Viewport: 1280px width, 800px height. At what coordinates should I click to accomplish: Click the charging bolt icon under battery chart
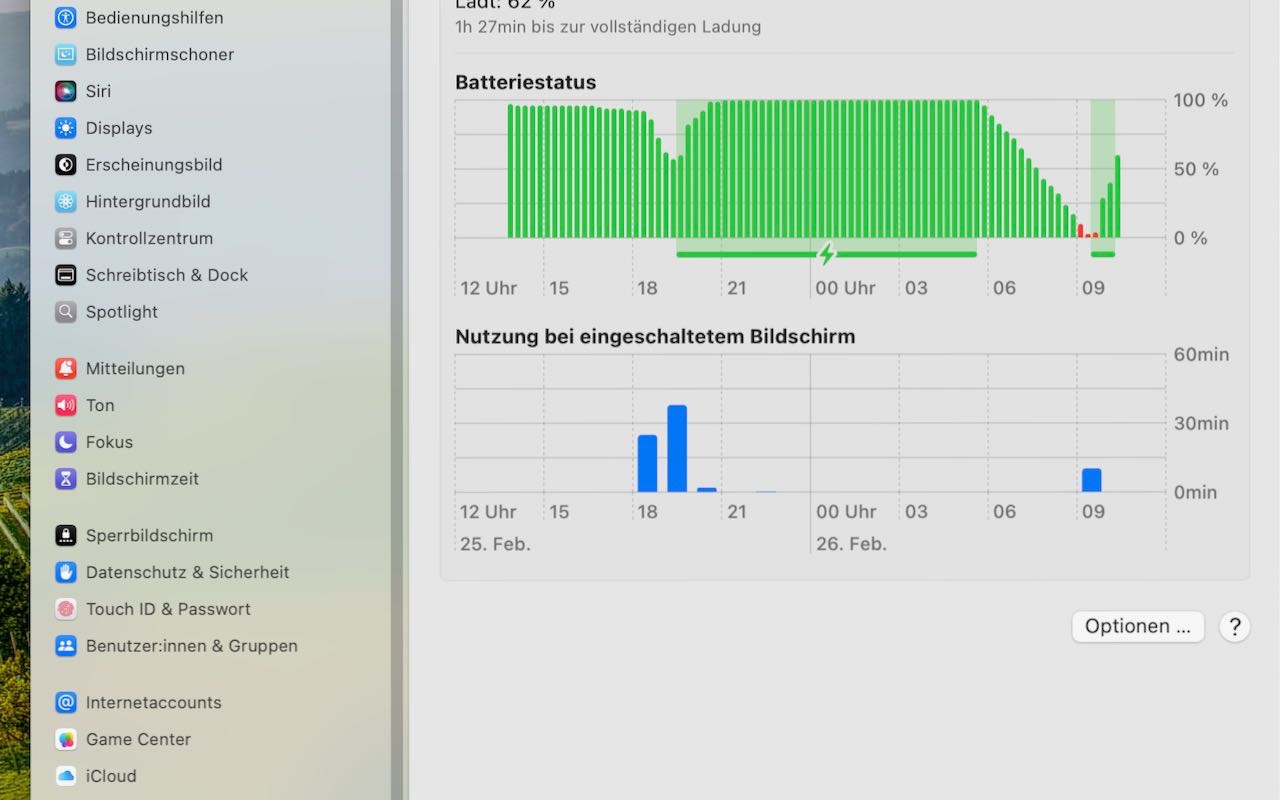[x=826, y=254]
